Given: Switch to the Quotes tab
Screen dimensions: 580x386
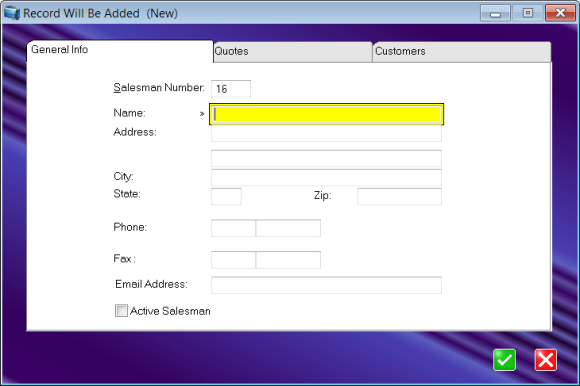Looking at the screenshot, I should pos(293,51).
